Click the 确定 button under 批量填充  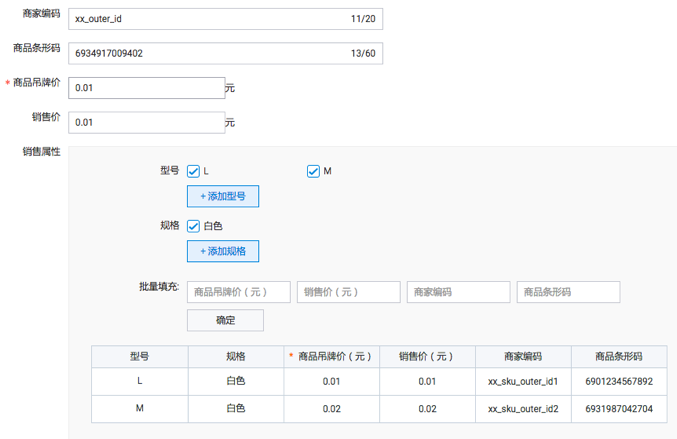[225, 320]
